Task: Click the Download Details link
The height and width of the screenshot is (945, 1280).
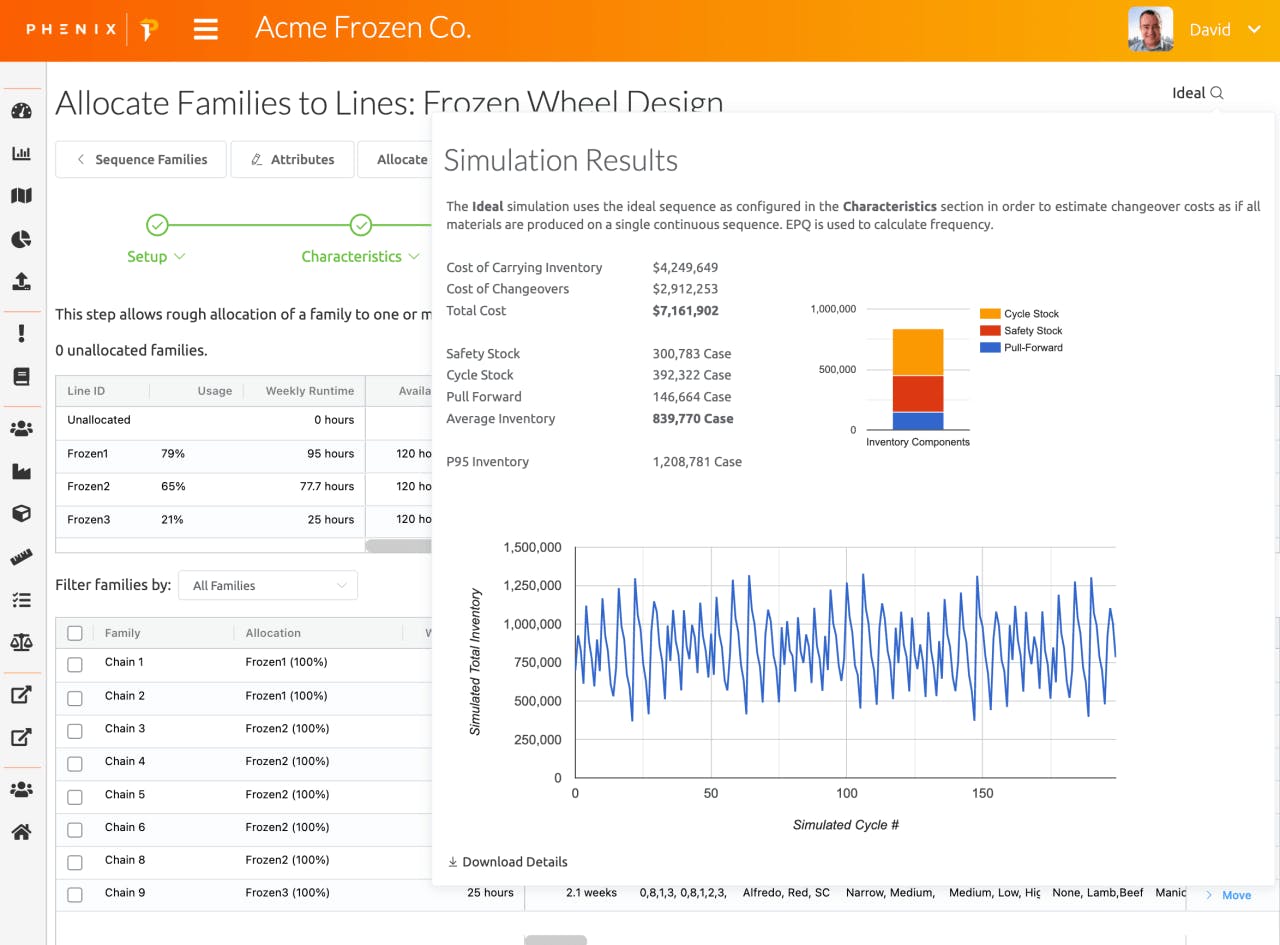Action: 507,862
